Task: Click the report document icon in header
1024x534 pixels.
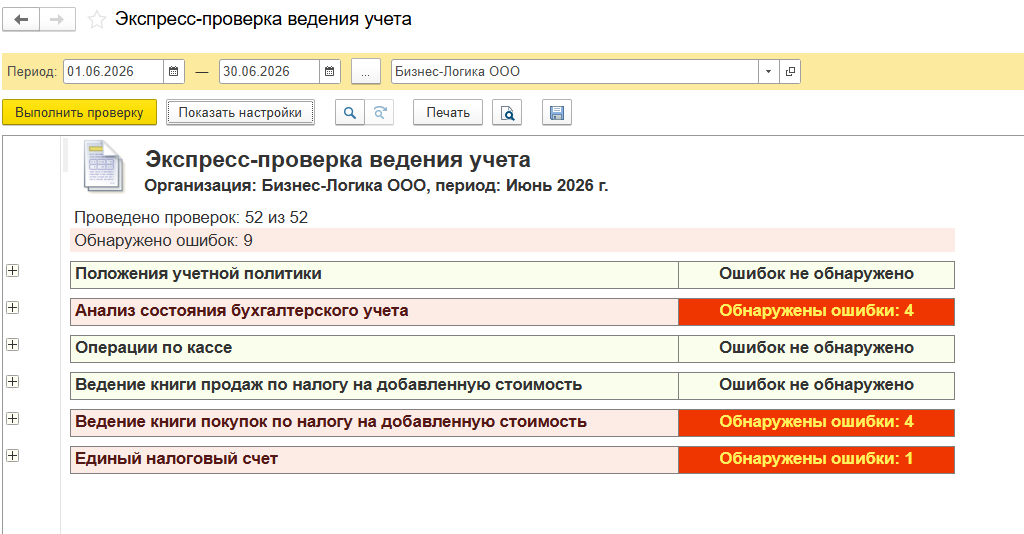Action: [x=103, y=167]
